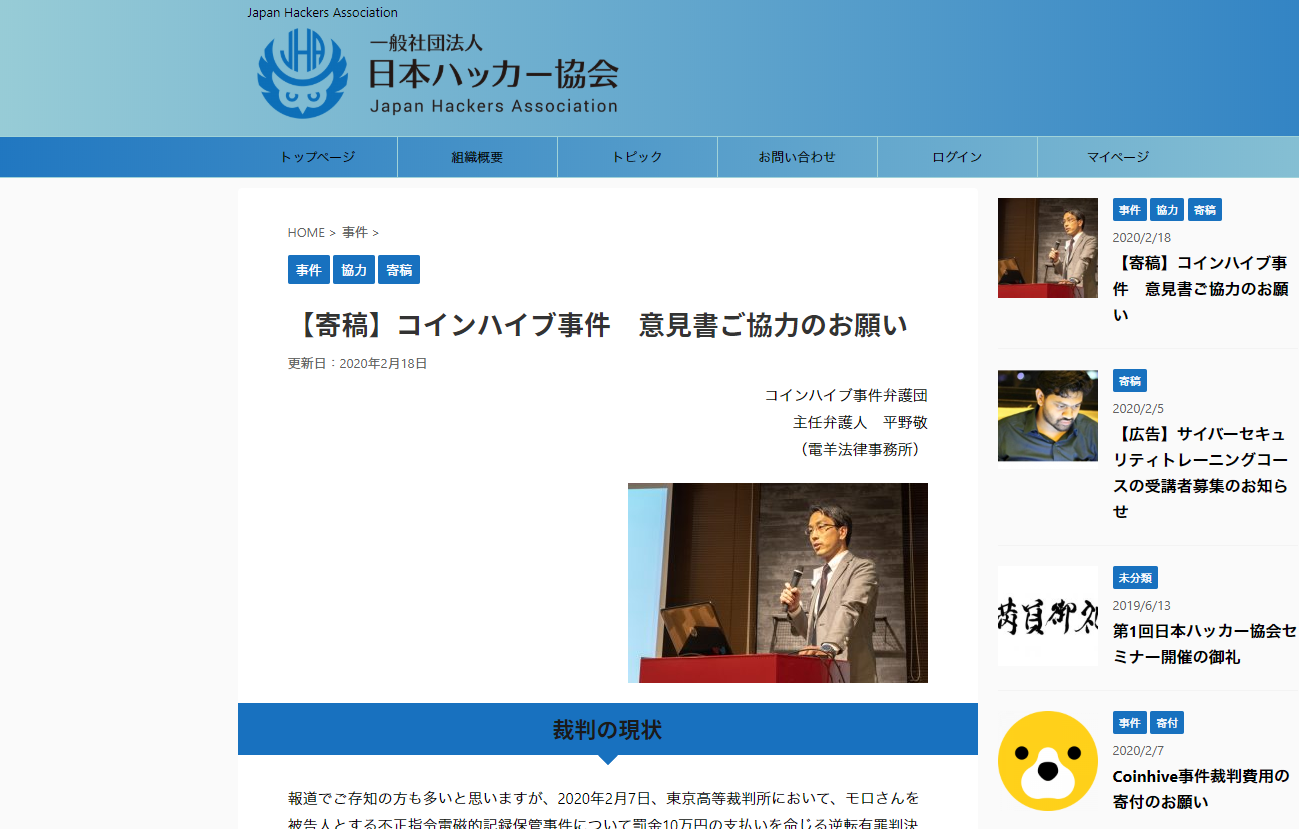Open the トップページ menu item
Screen dimensions: 1299x829
[317, 157]
